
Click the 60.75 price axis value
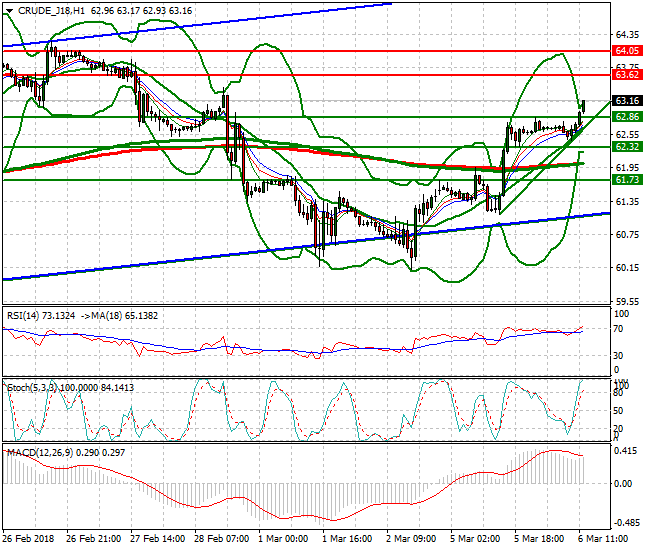click(x=627, y=235)
